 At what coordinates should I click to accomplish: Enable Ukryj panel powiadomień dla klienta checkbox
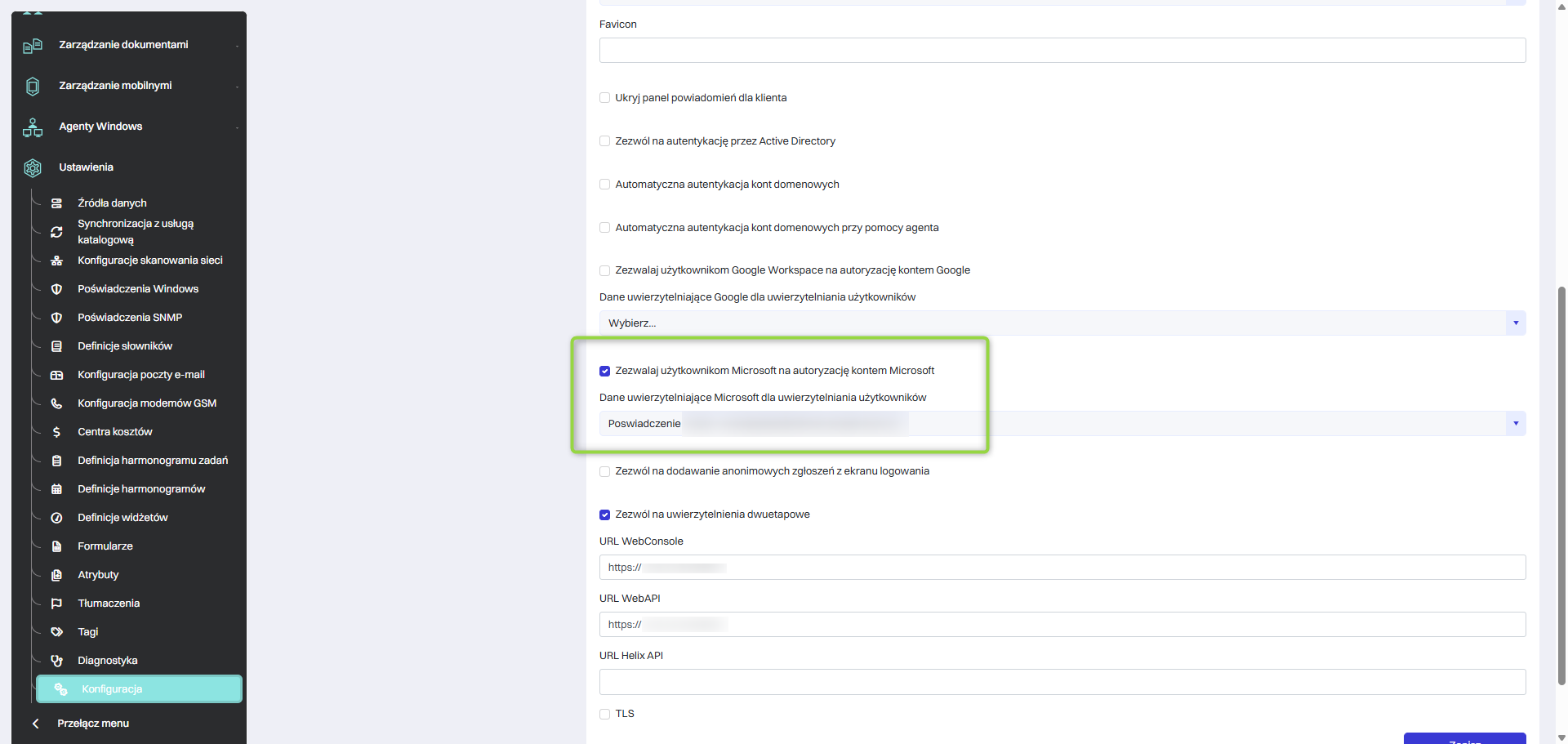pos(605,98)
